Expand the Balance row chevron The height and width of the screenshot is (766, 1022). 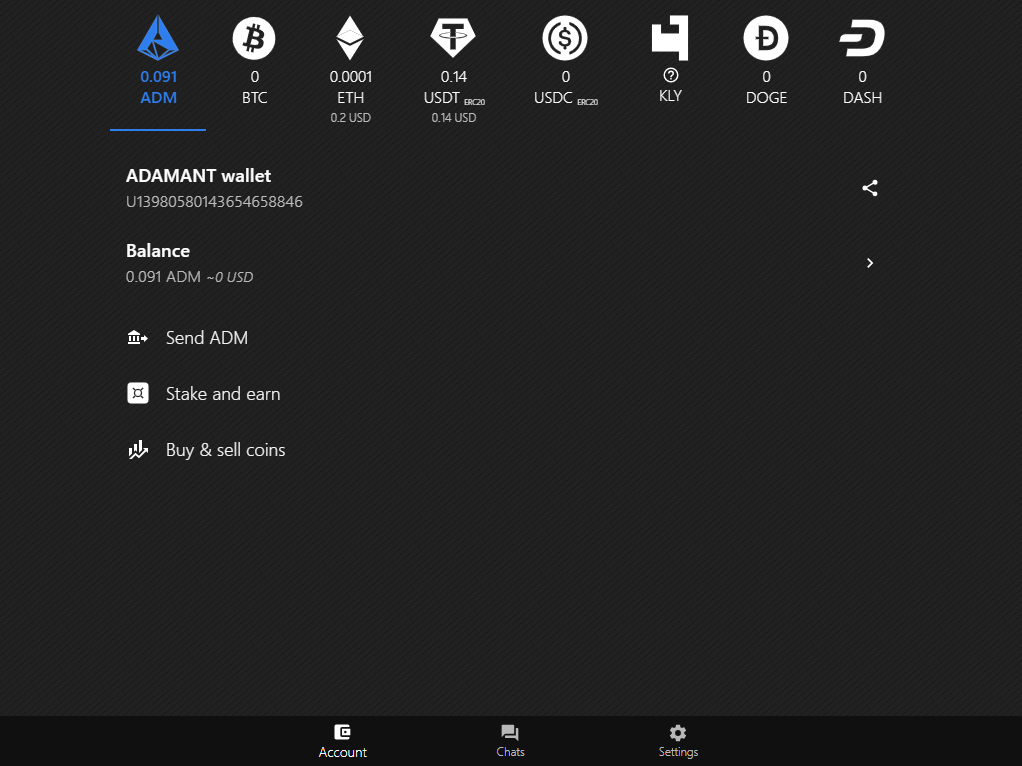(x=869, y=263)
